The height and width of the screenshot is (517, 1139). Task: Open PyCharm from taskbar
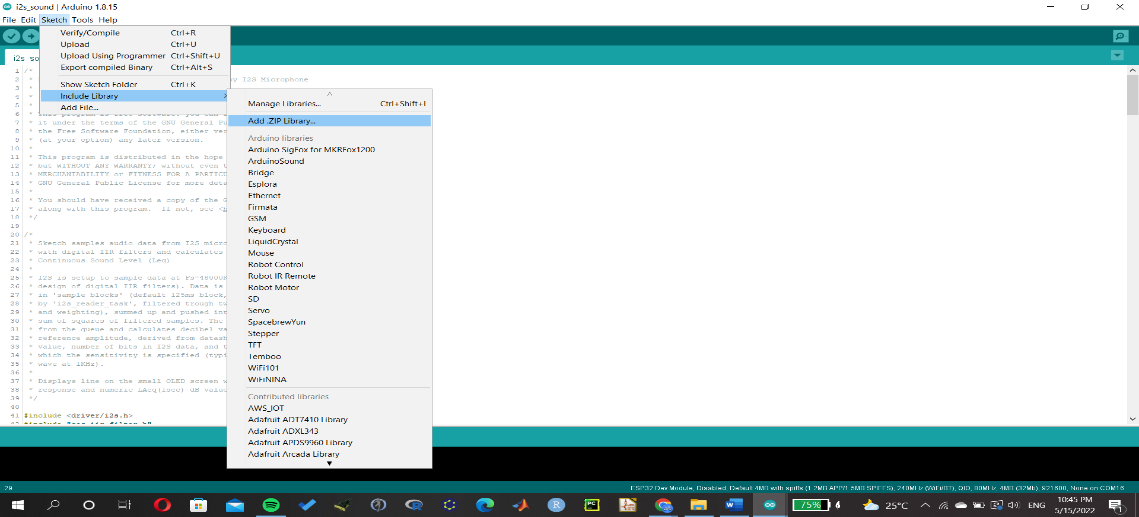[x=592, y=505]
